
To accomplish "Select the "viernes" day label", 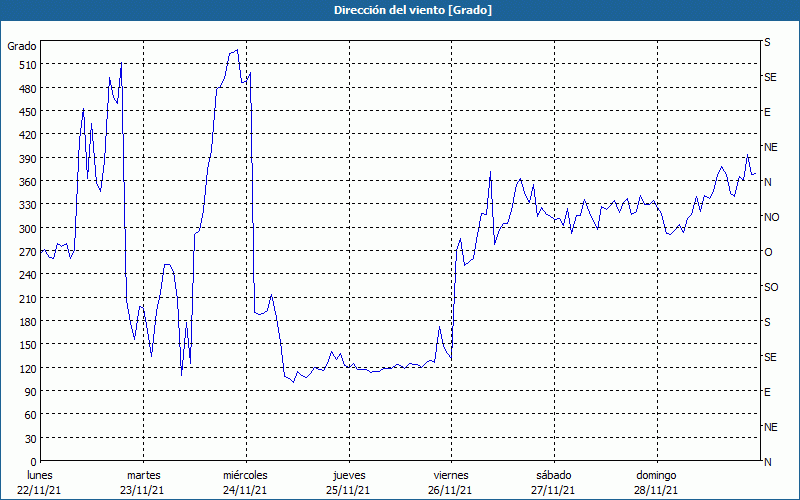I will click(x=451, y=475).
